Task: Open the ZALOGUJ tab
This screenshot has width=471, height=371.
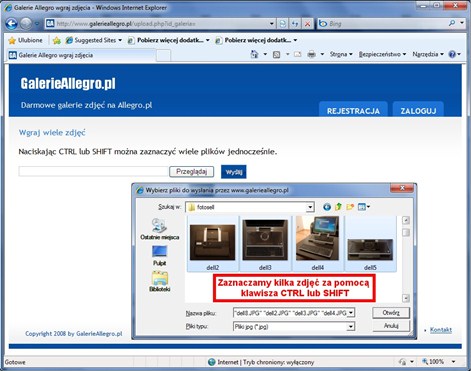Action: point(418,110)
